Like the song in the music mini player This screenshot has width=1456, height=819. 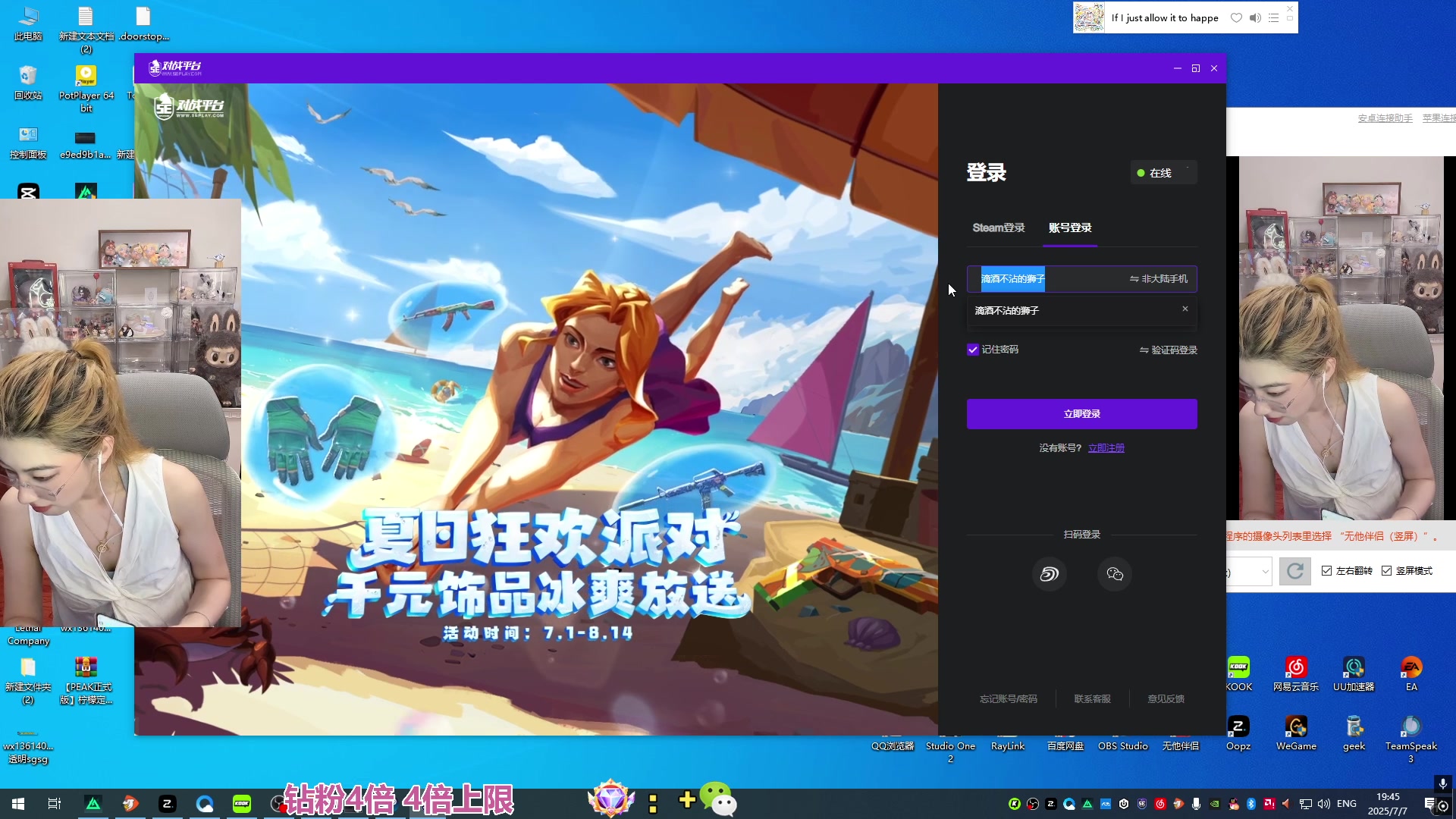tap(1236, 18)
